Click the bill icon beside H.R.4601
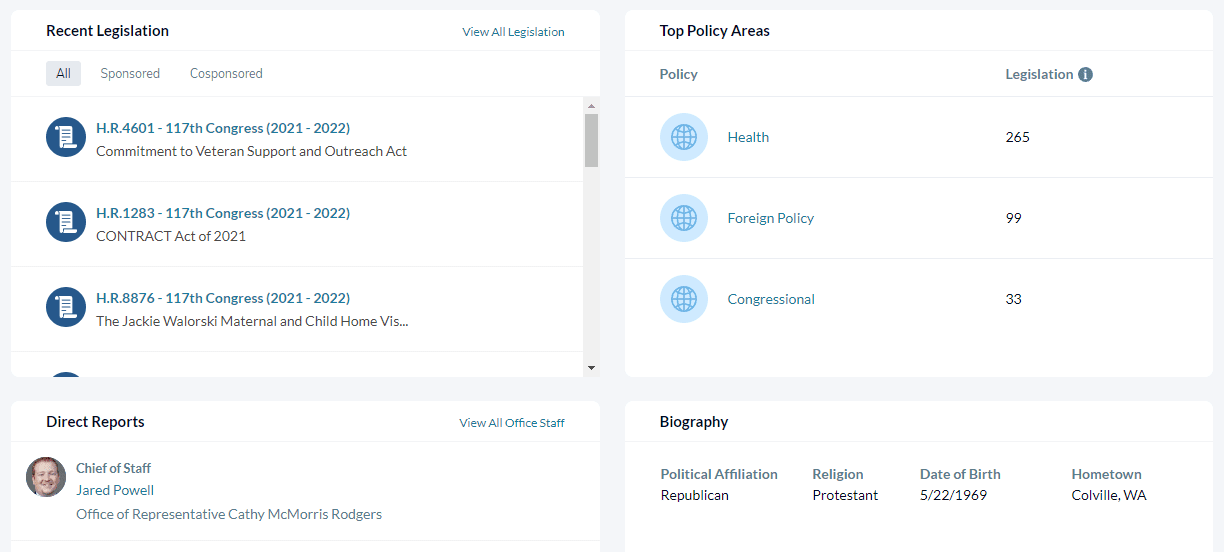Screen dimensions: 1224x552 (66, 137)
